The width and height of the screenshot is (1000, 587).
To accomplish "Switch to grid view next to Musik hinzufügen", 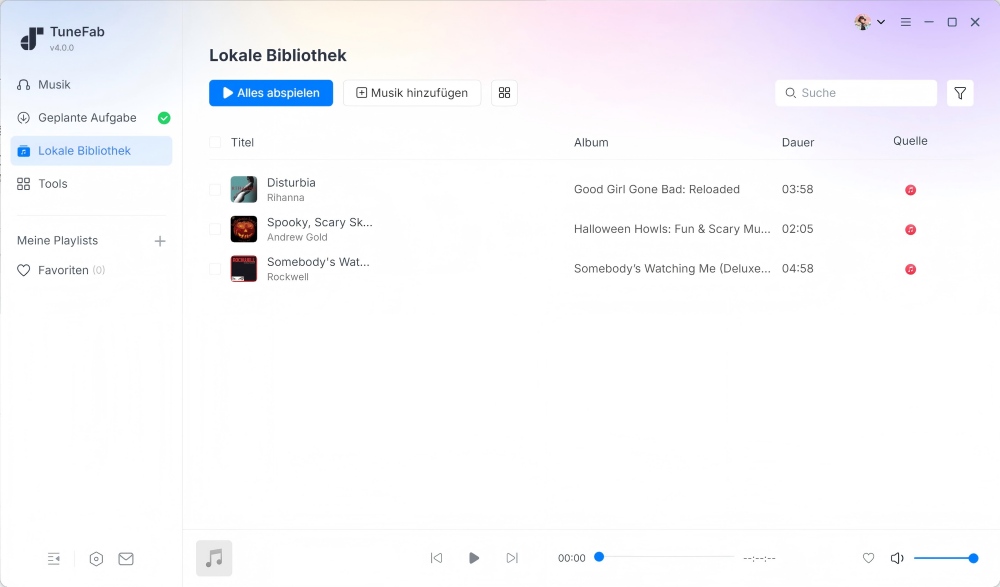I will (504, 92).
